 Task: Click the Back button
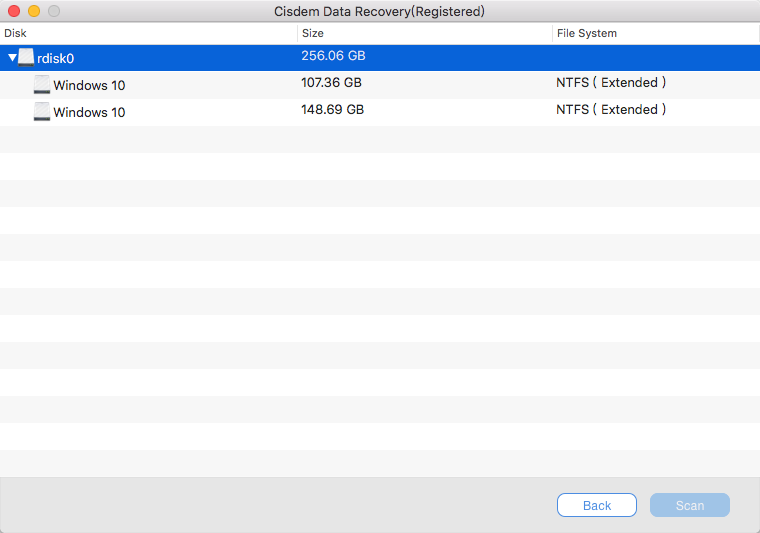pos(597,505)
